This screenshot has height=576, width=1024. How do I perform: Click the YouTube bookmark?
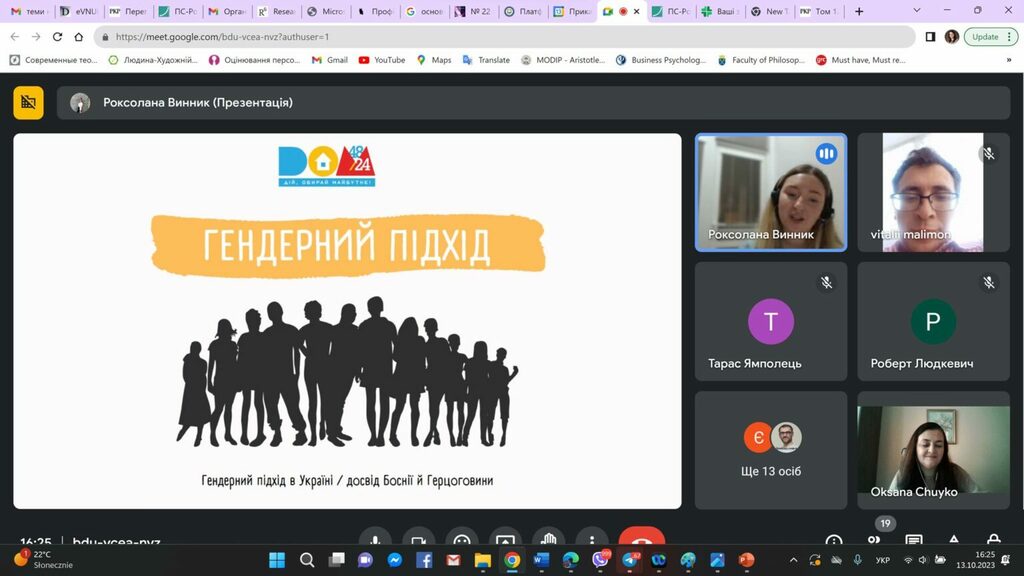(381, 60)
